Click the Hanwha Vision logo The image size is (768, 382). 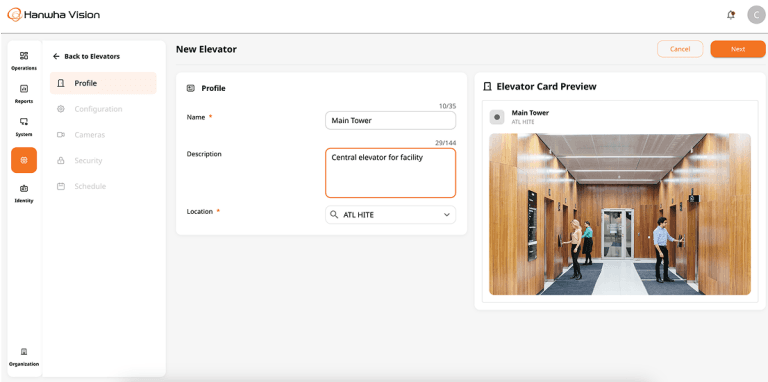[x=53, y=15]
